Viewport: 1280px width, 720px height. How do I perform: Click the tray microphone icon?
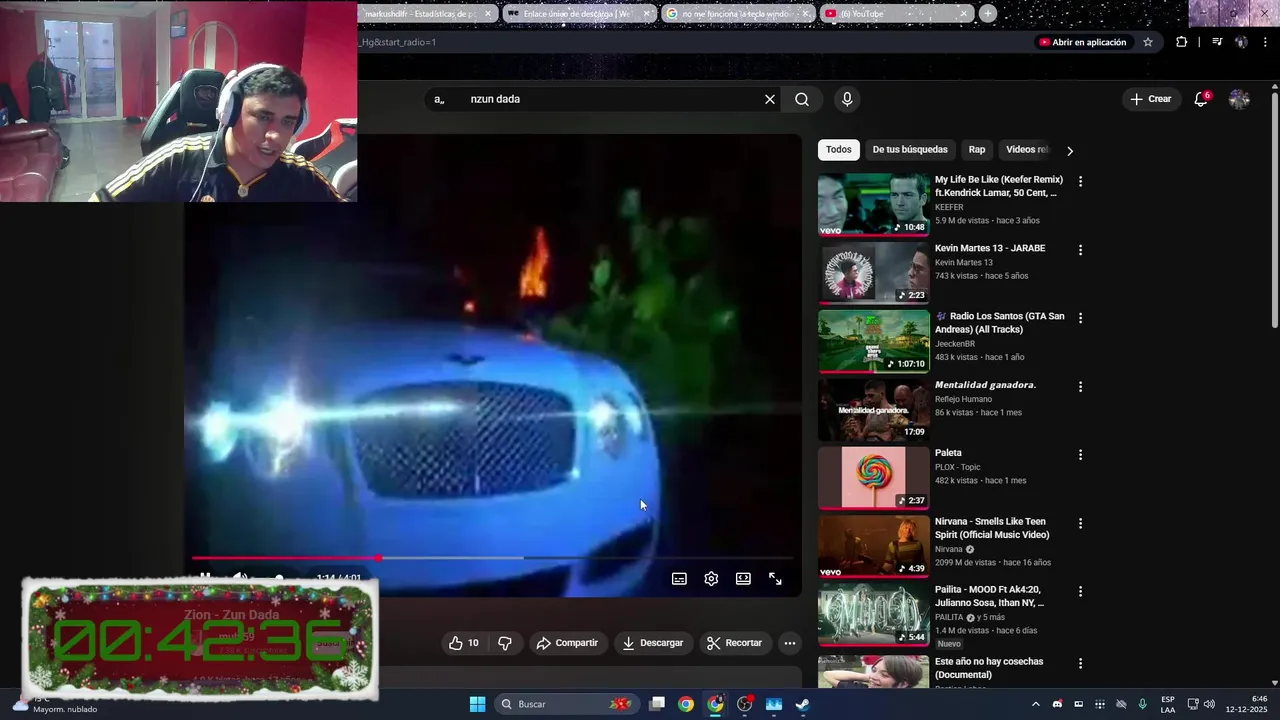click(x=1142, y=704)
